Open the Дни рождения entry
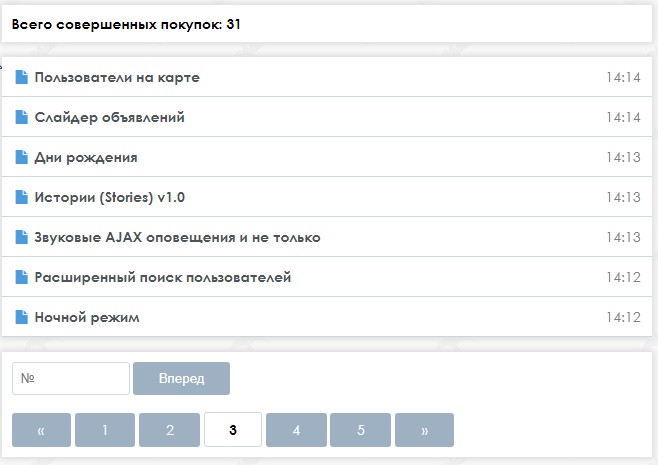This screenshot has width=658, height=465. tap(86, 157)
